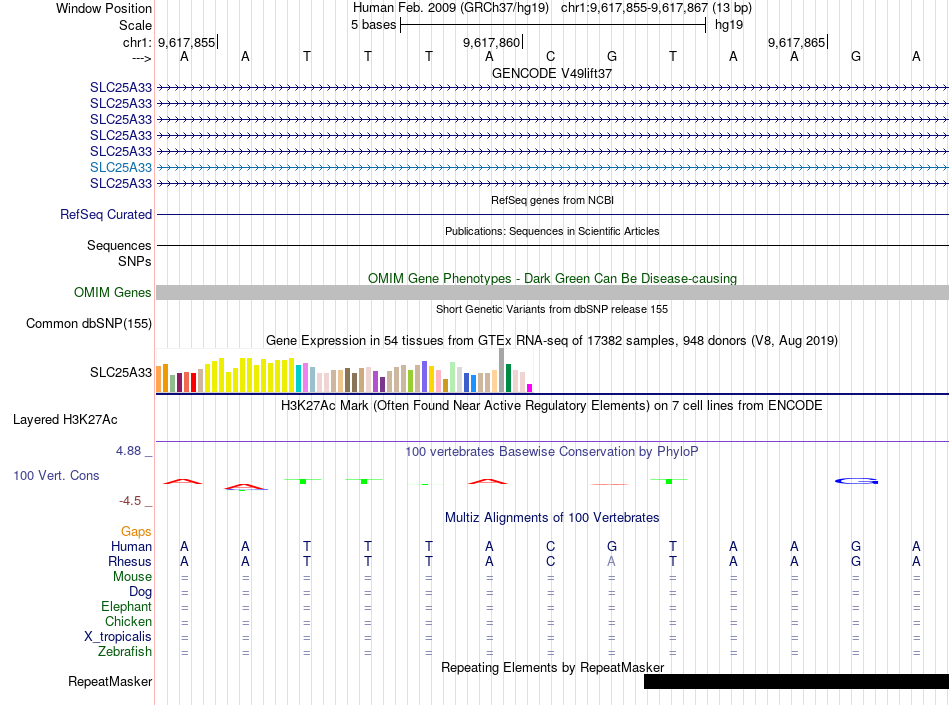
Task: Select the 'chr1:' ruler label
Action: pos(137,42)
